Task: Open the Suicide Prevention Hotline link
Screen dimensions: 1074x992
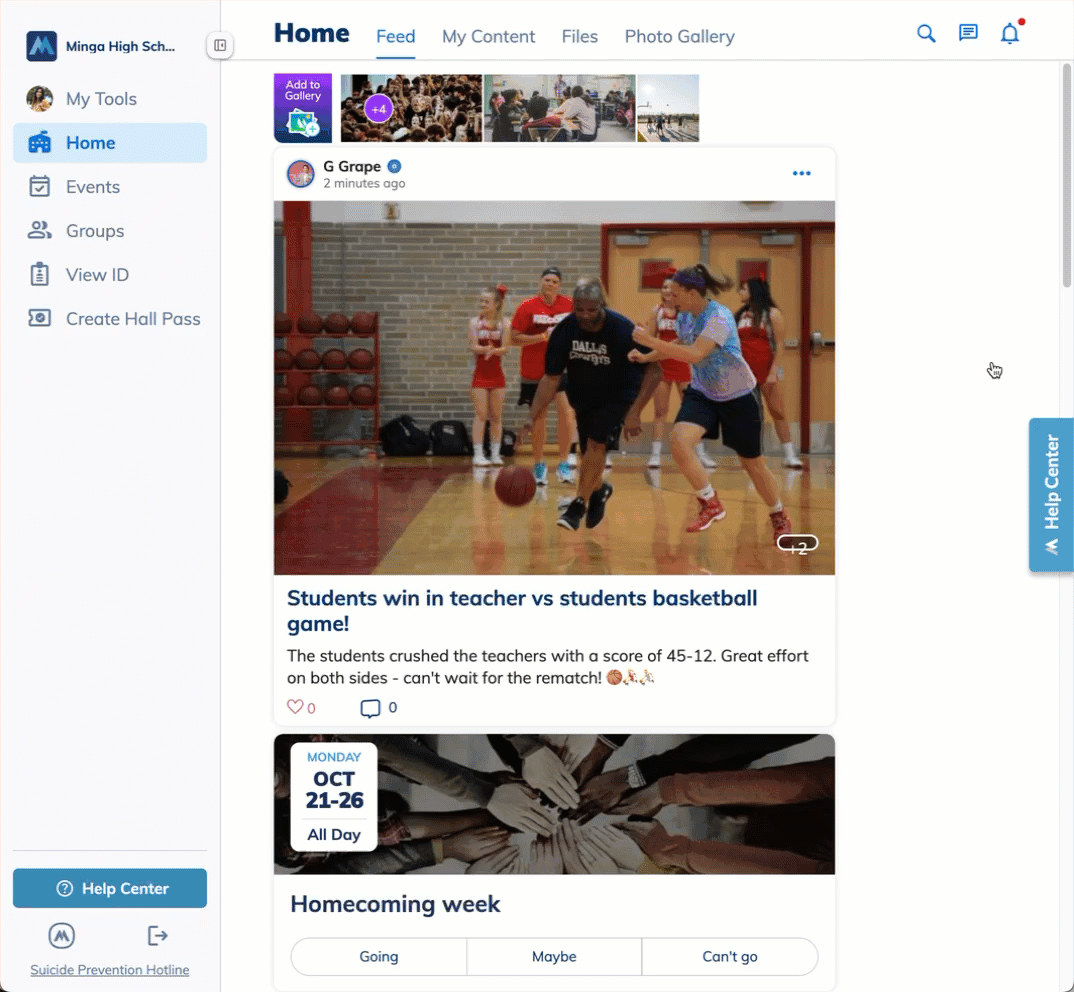Action: pyautogui.click(x=110, y=969)
